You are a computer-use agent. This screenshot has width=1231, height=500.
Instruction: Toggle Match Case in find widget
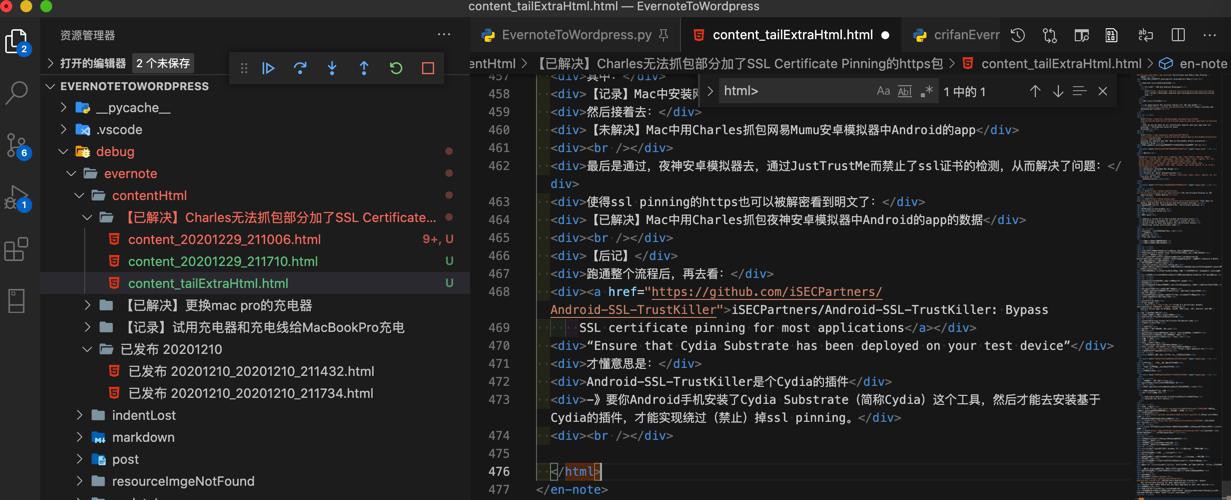(883, 91)
